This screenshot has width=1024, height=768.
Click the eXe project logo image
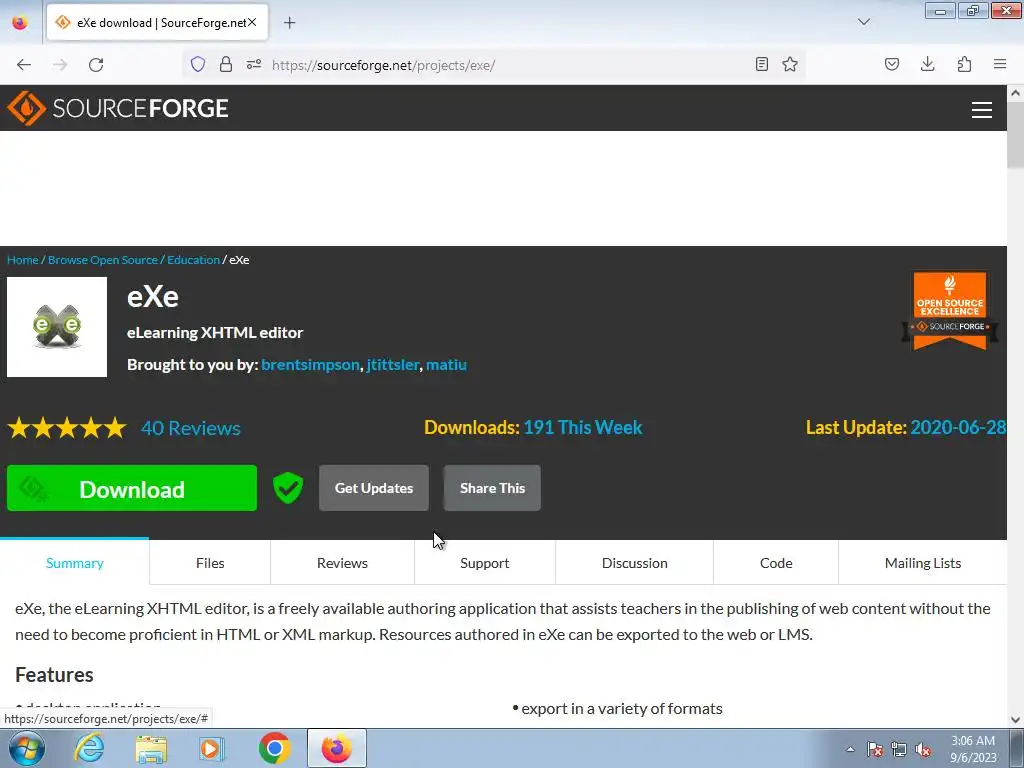coord(57,327)
